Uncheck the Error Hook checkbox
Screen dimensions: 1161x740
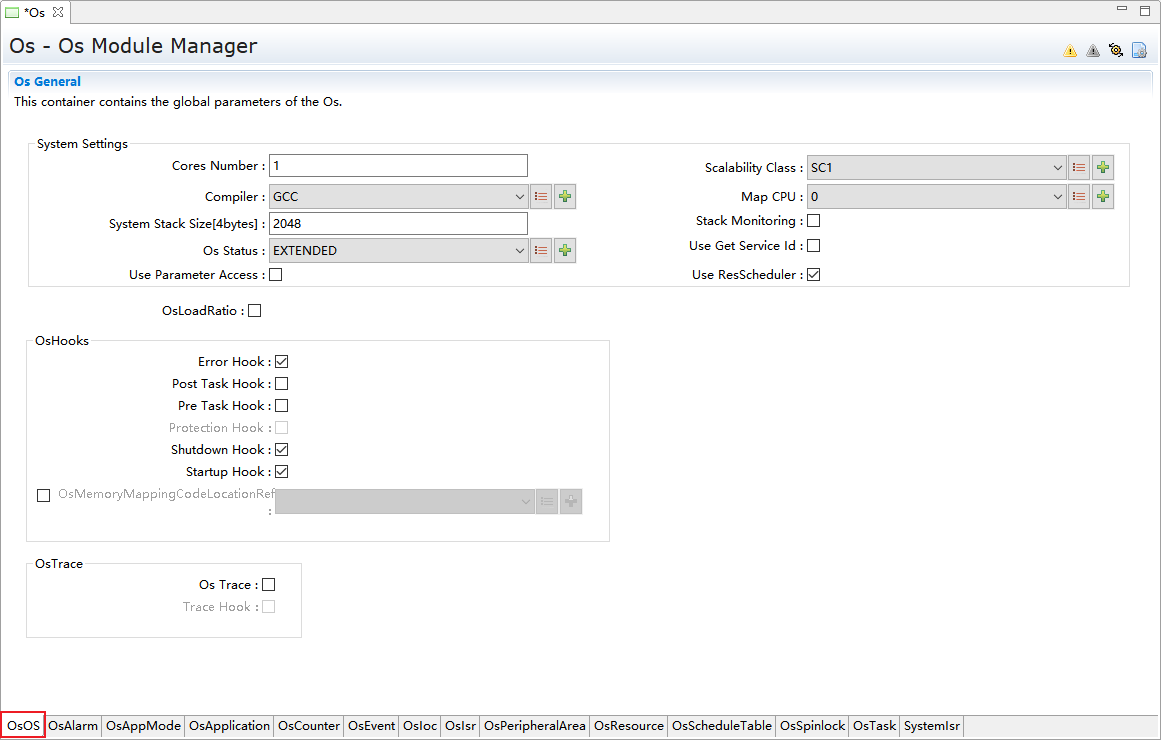click(282, 362)
